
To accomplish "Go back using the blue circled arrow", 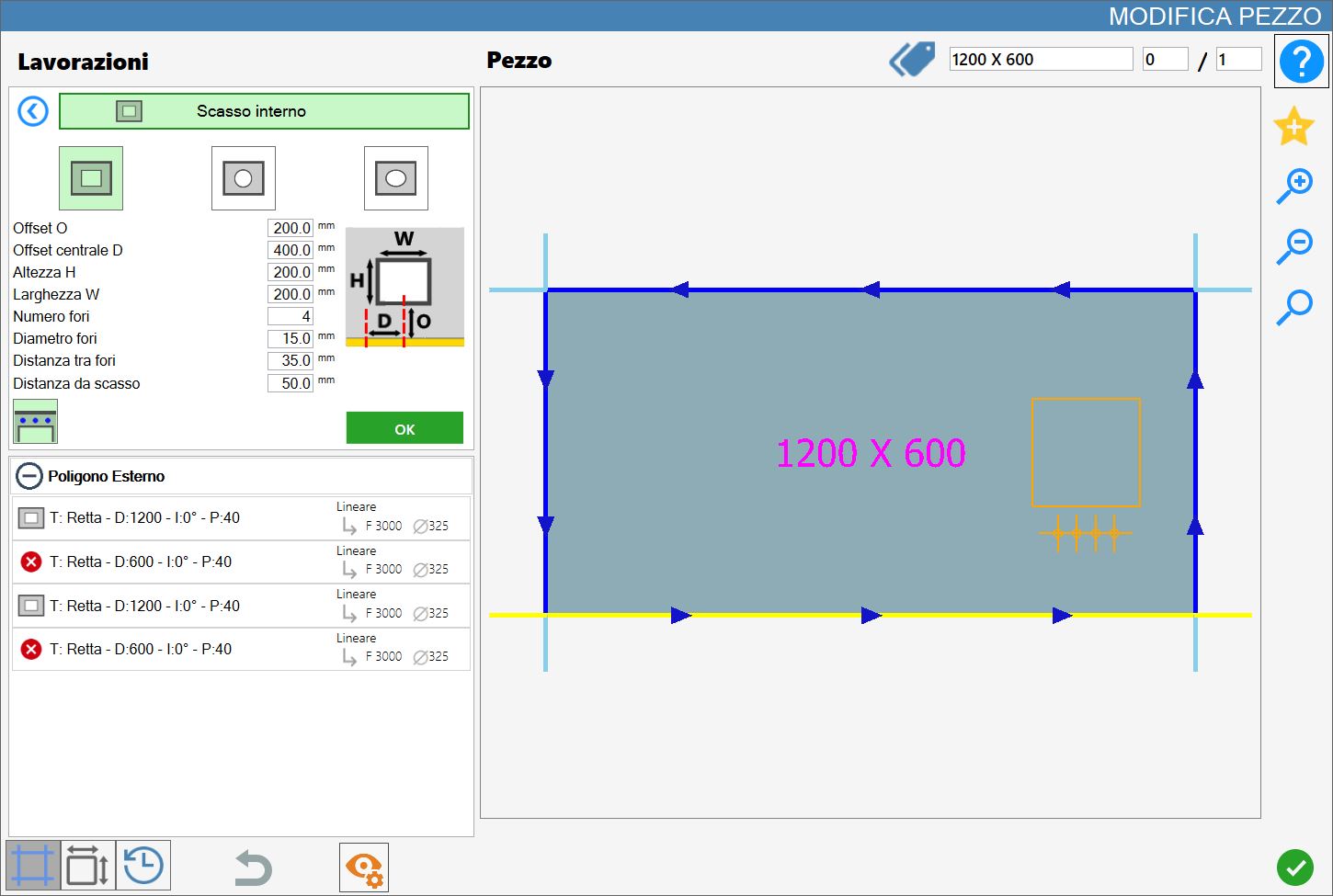I will (x=33, y=112).
